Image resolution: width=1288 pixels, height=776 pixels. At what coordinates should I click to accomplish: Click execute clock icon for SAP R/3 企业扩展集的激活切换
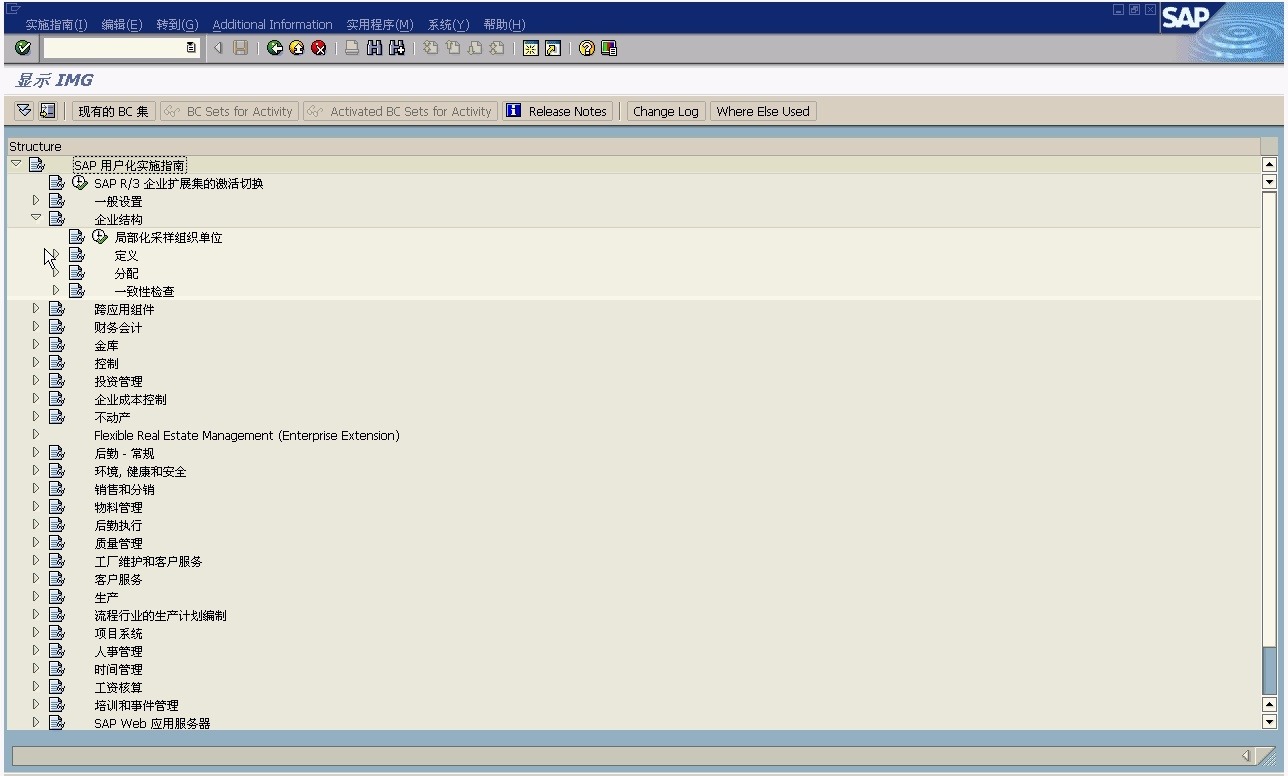pyautogui.click(x=80, y=183)
